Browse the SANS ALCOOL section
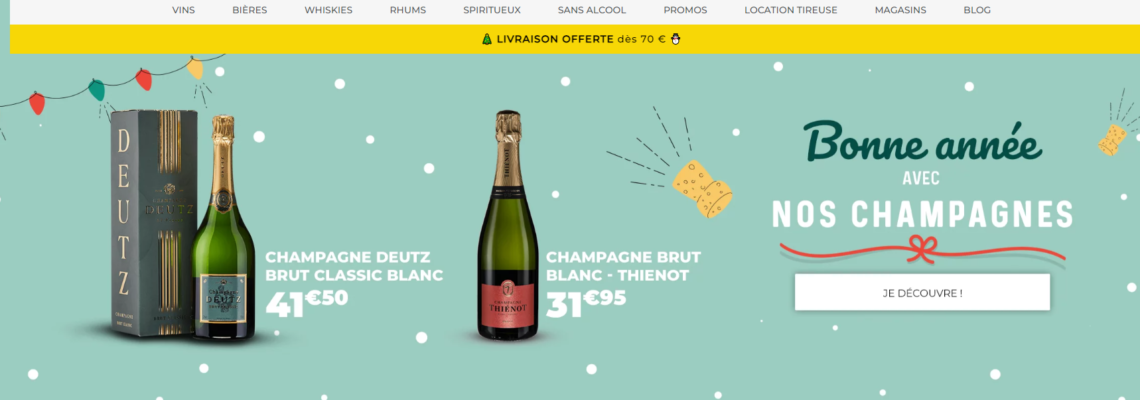The image size is (1140, 400). tap(592, 10)
